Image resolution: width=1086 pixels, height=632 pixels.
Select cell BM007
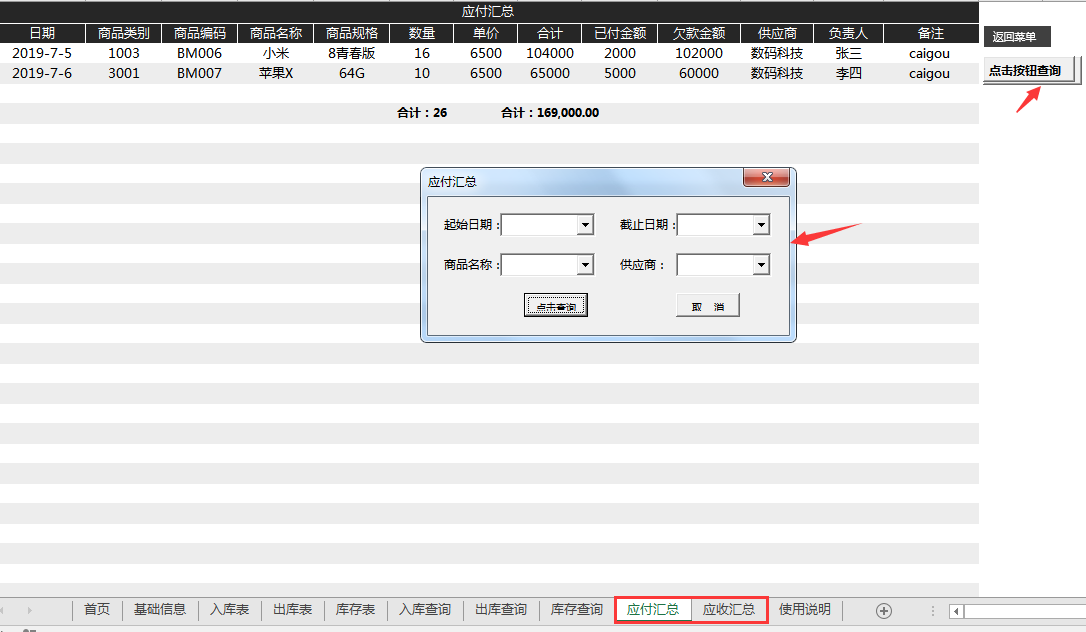click(199, 73)
